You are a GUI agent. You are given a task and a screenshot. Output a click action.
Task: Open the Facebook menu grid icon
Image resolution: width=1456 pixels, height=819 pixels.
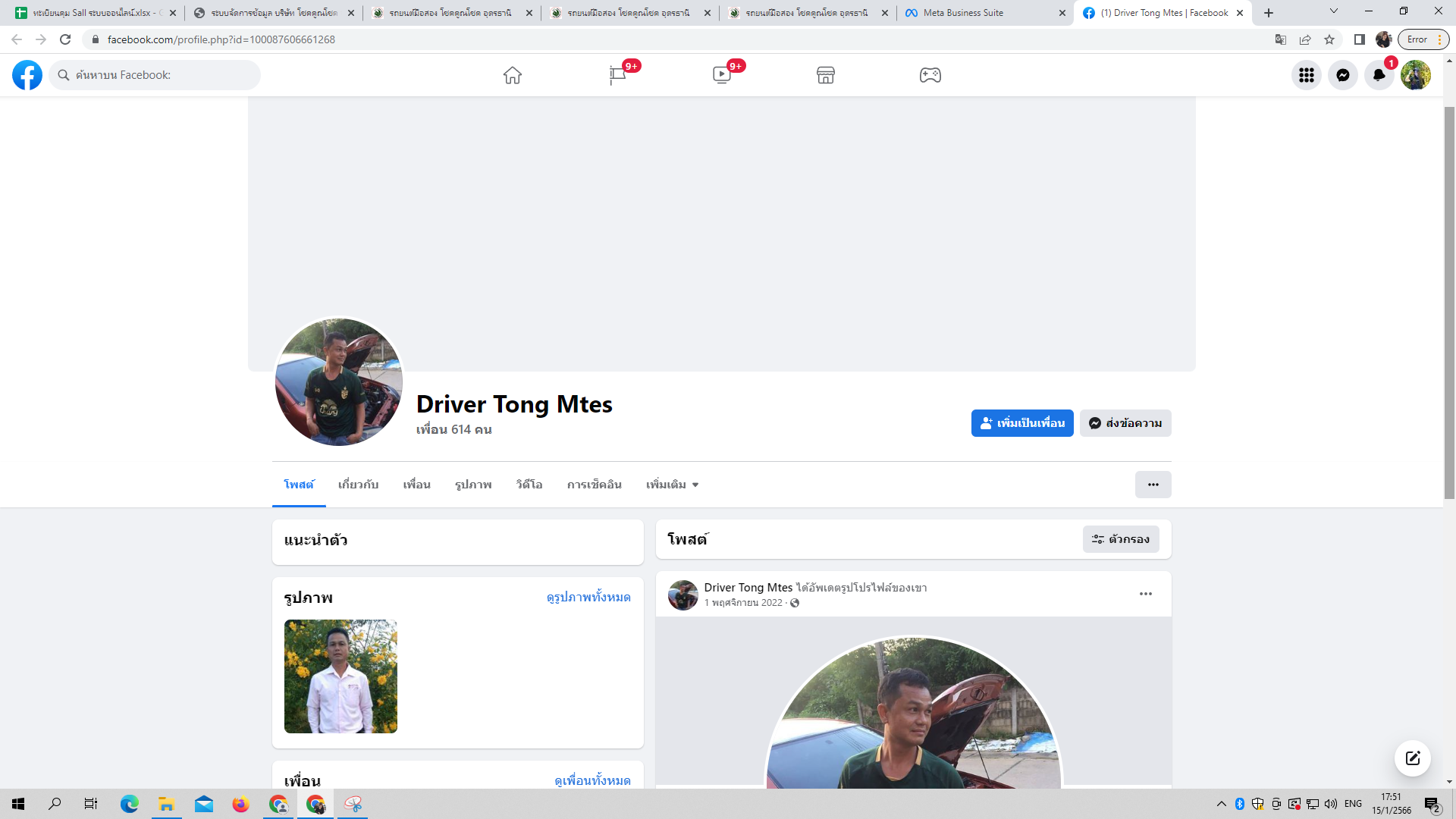pyautogui.click(x=1306, y=75)
